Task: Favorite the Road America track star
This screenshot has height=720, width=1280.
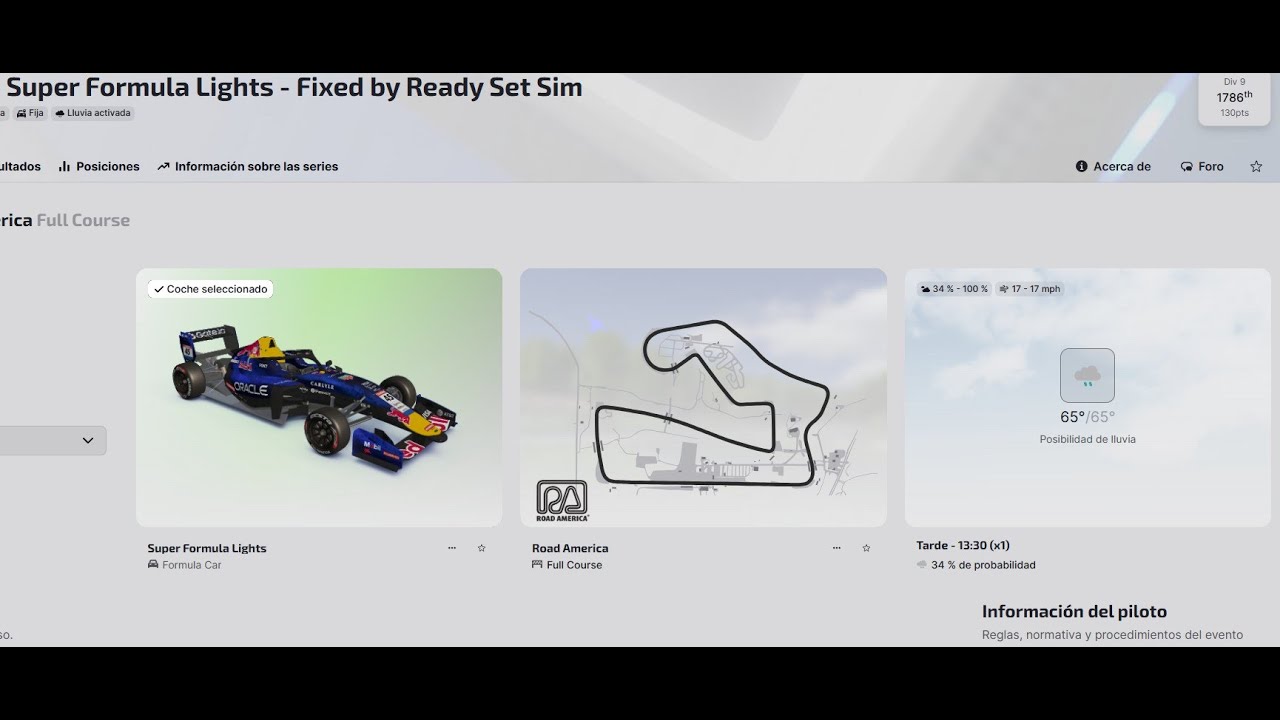Action: tap(866, 548)
